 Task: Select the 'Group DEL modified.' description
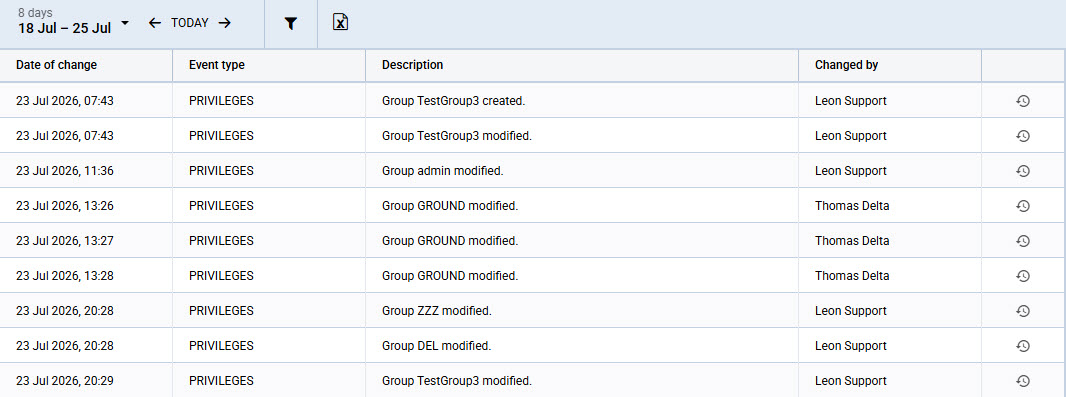pyautogui.click(x=436, y=346)
